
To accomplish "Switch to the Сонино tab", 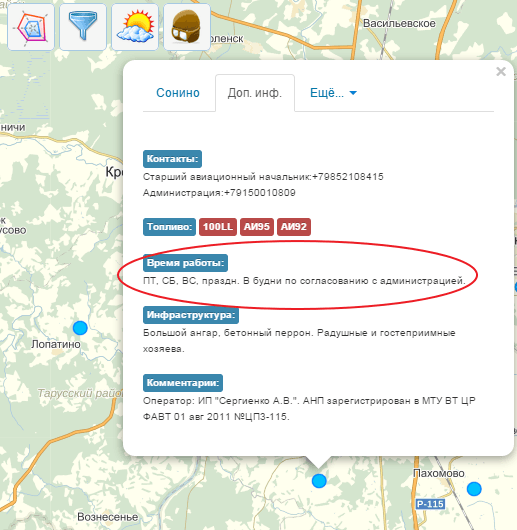I will click(x=178, y=93).
